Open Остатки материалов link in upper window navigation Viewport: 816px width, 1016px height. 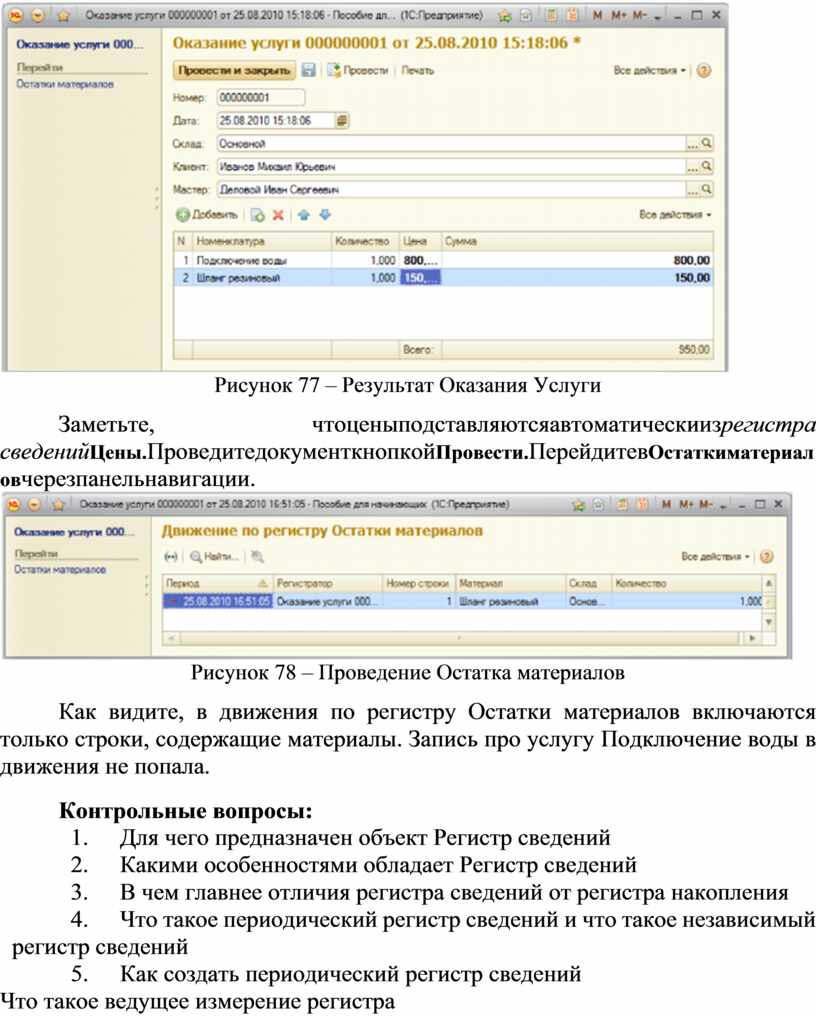(x=65, y=84)
